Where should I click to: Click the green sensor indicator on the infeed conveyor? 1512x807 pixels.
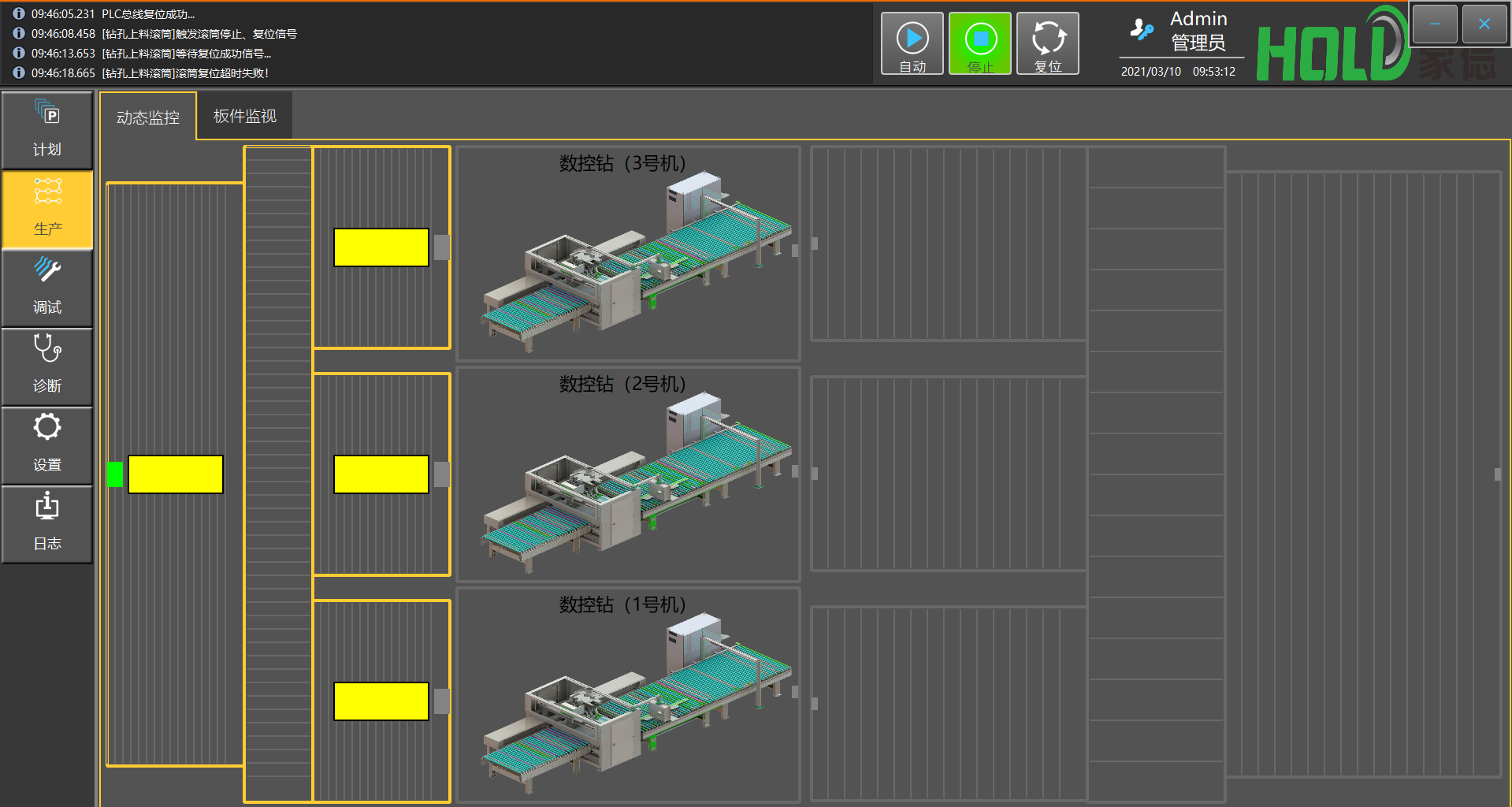(115, 474)
